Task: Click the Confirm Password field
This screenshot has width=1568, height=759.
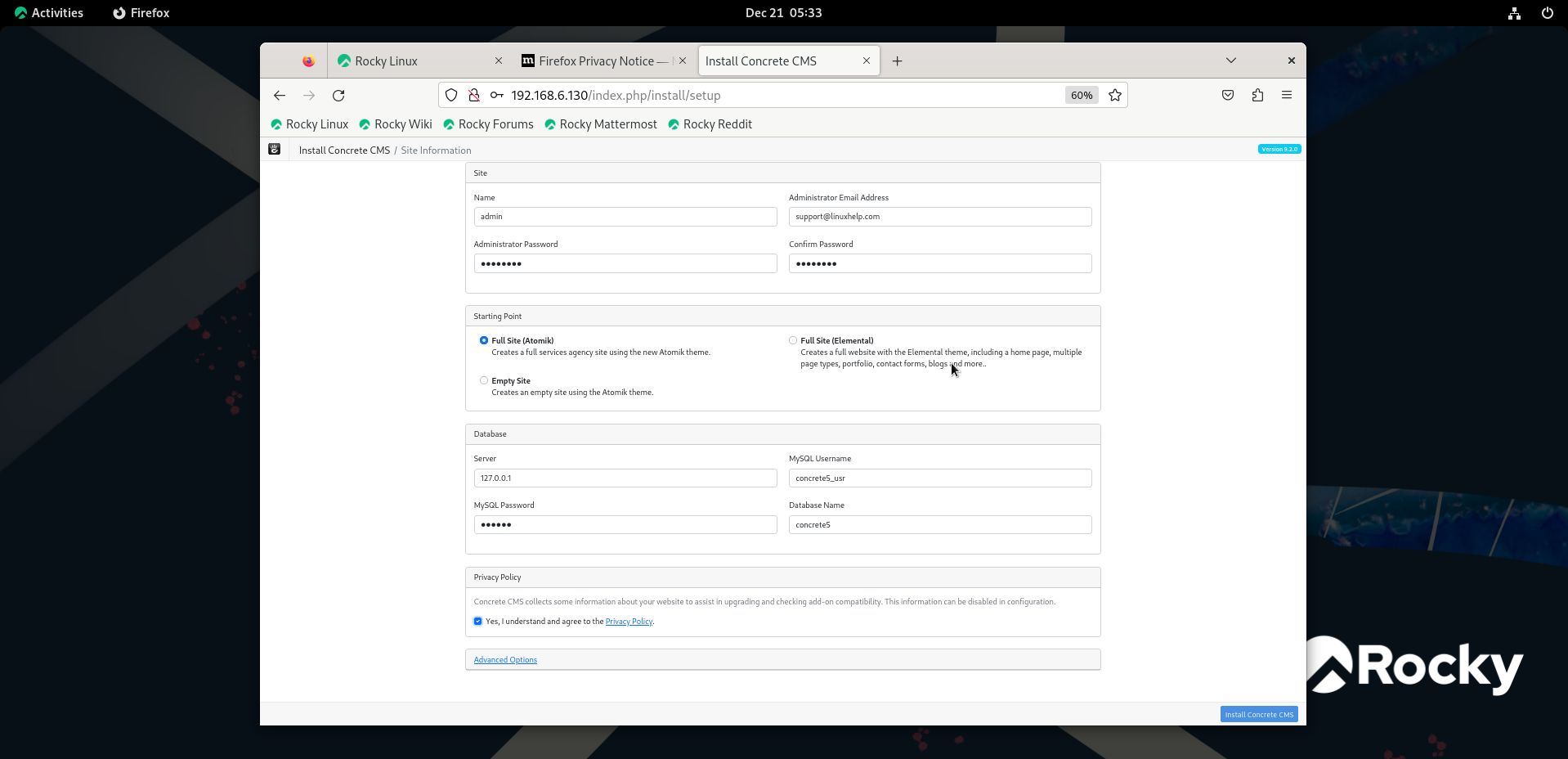Action: [x=940, y=263]
